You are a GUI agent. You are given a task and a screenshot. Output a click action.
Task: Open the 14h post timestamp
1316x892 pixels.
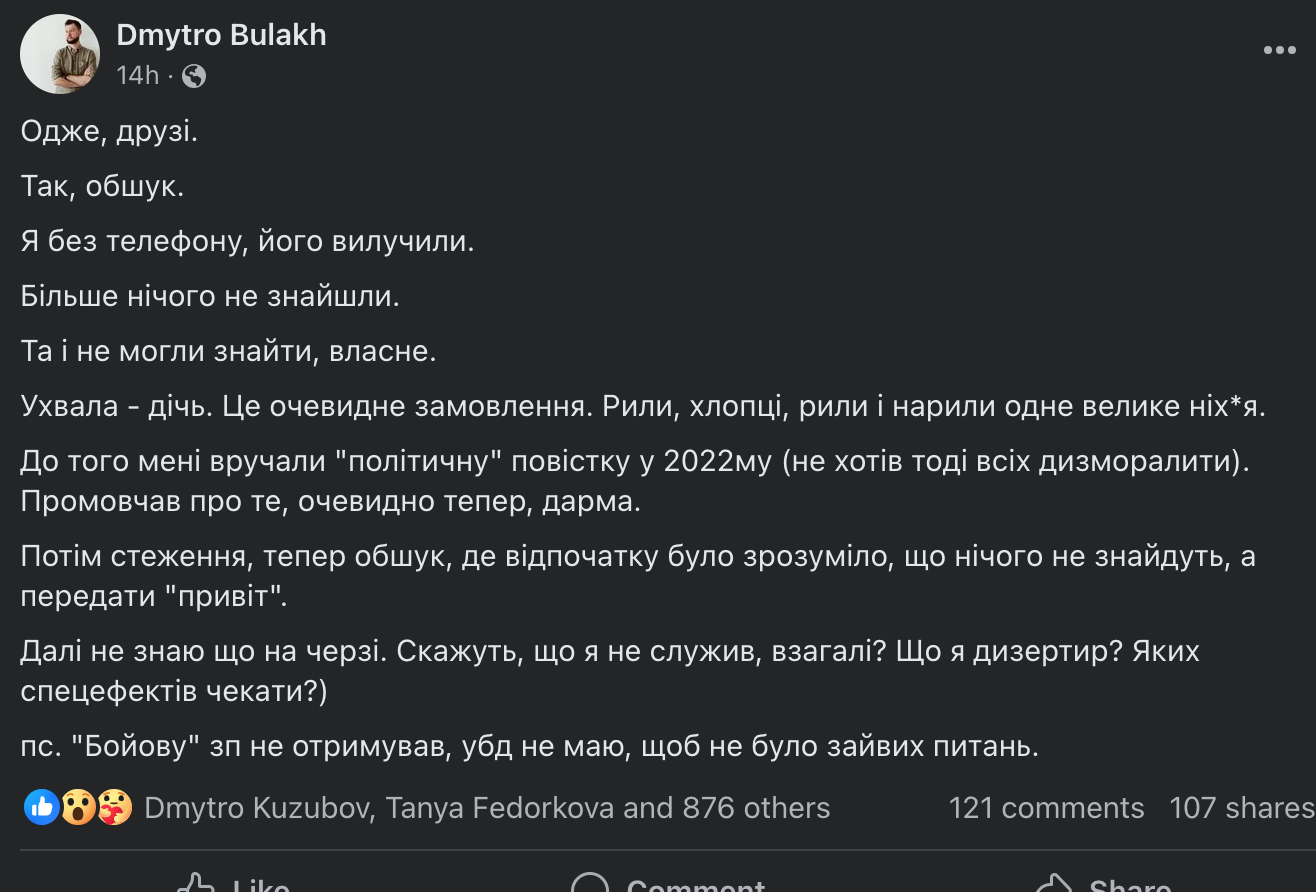[x=138, y=75]
